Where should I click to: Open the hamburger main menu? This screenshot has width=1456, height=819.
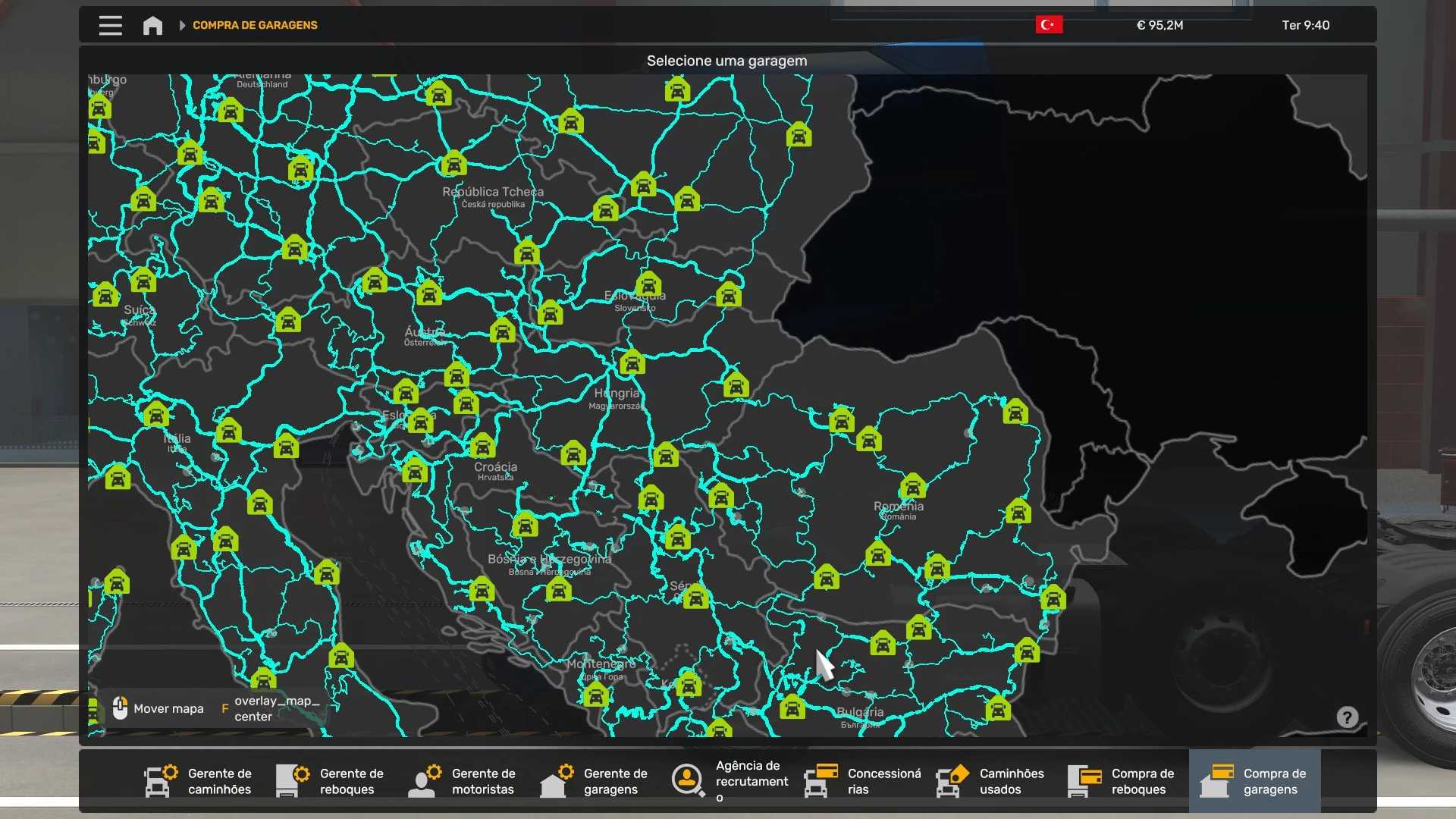pyautogui.click(x=110, y=25)
